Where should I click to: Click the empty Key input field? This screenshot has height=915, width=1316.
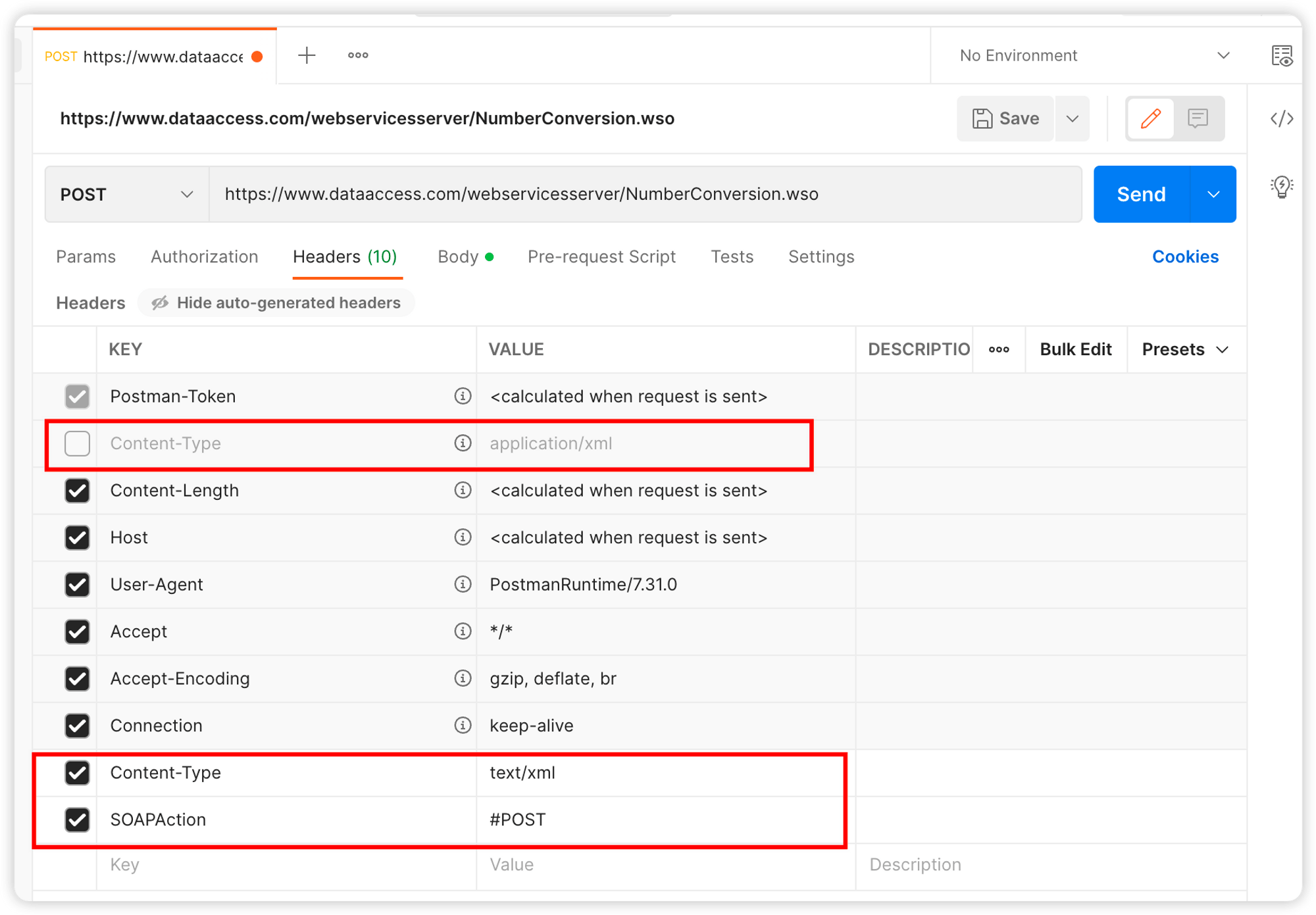tap(263, 864)
